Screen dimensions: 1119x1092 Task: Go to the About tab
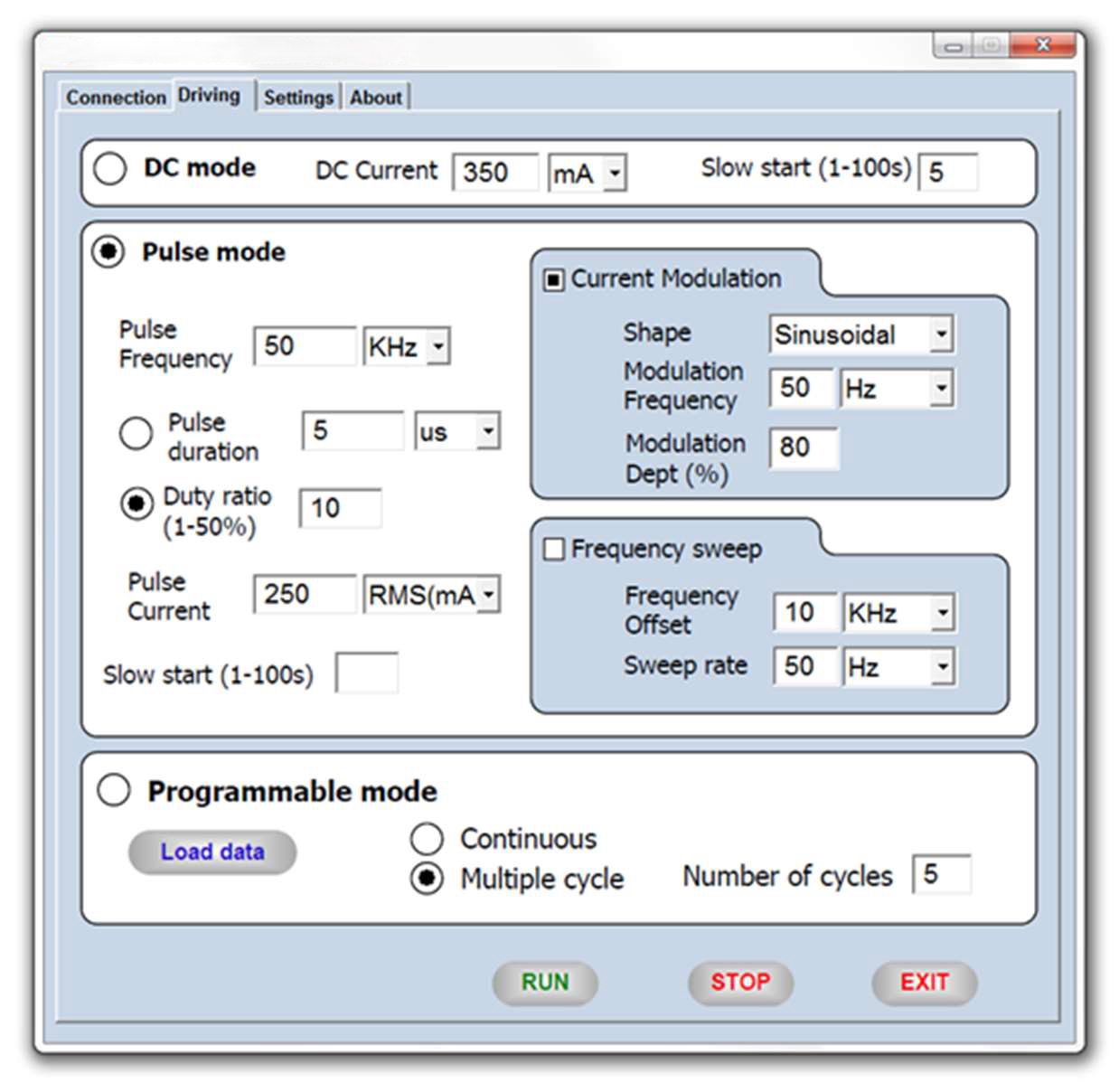pyautogui.click(x=376, y=97)
